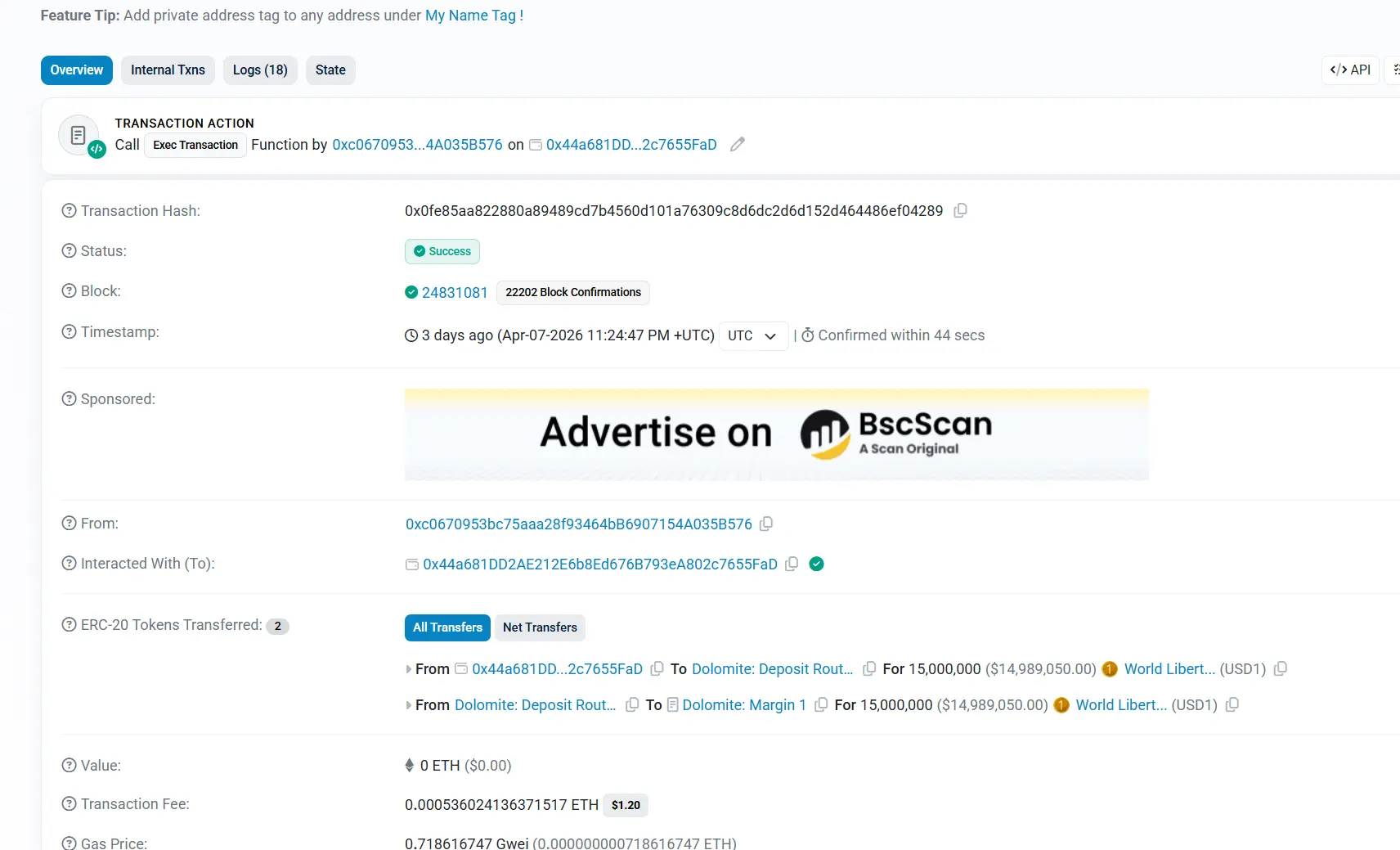Click the API button
Image resolution: width=1400 pixels, height=850 pixels.
(x=1350, y=70)
